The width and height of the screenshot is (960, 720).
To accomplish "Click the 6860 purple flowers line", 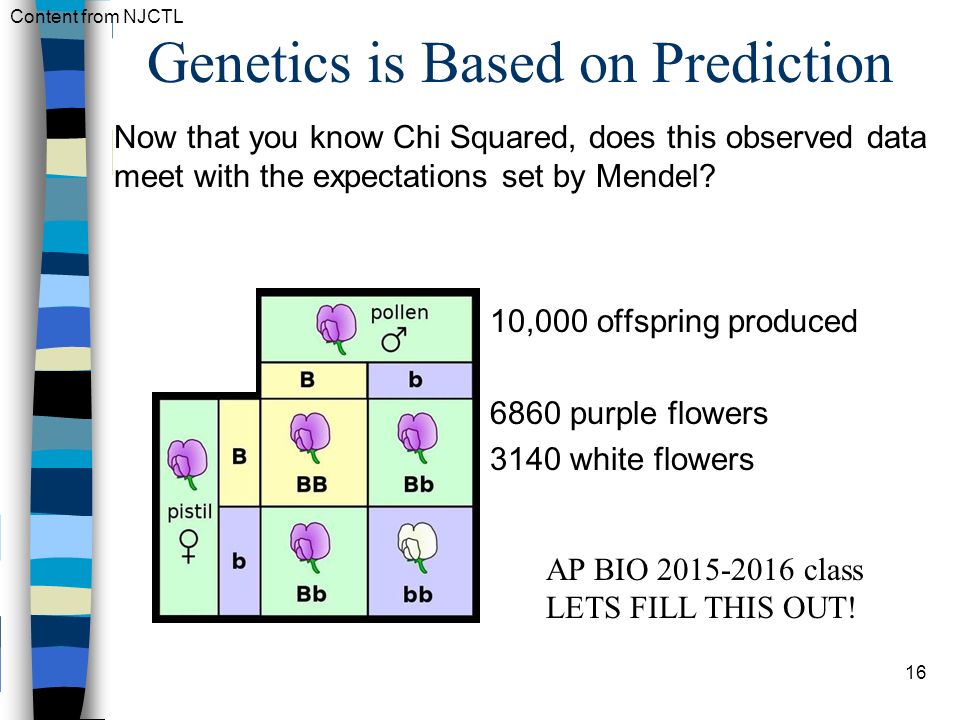I will (628, 413).
